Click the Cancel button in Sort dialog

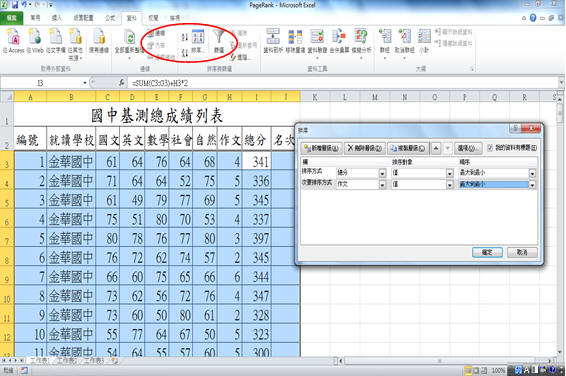[522, 252]
